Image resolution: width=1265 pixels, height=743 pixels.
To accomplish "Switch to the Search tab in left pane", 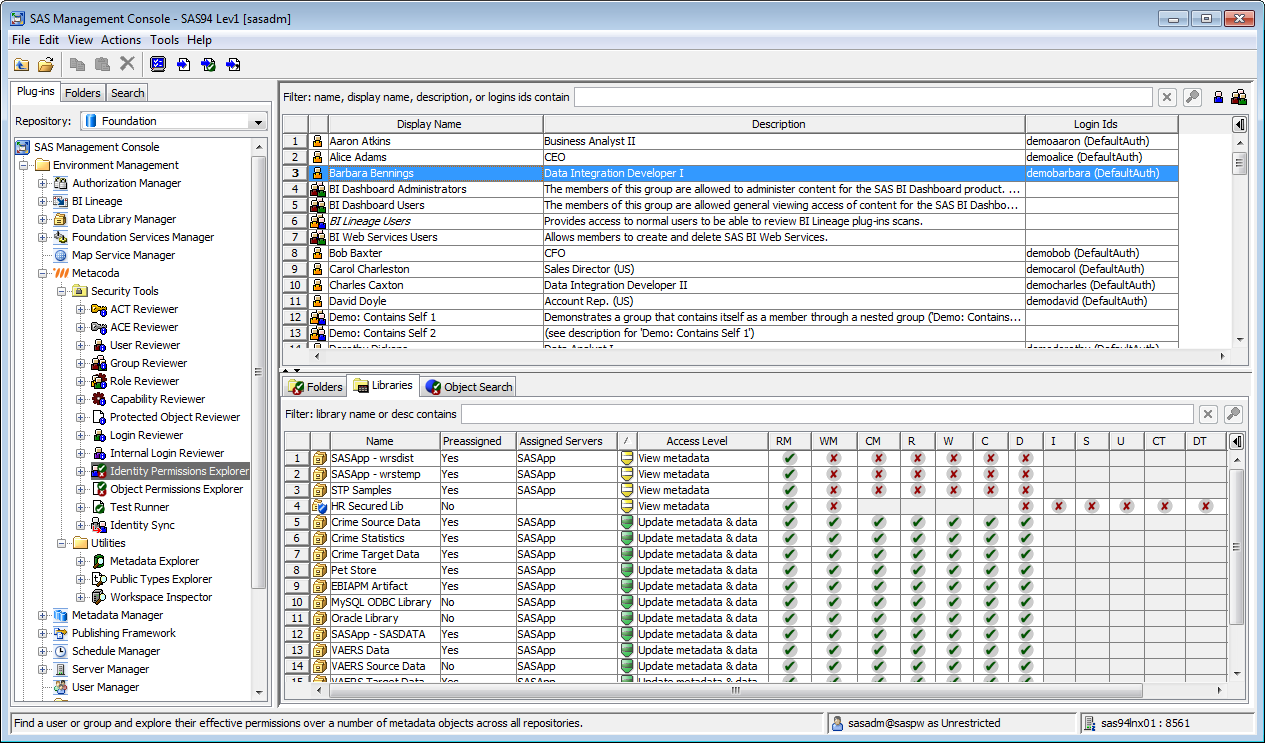I will pyautogui.click(x=127, y=93).
